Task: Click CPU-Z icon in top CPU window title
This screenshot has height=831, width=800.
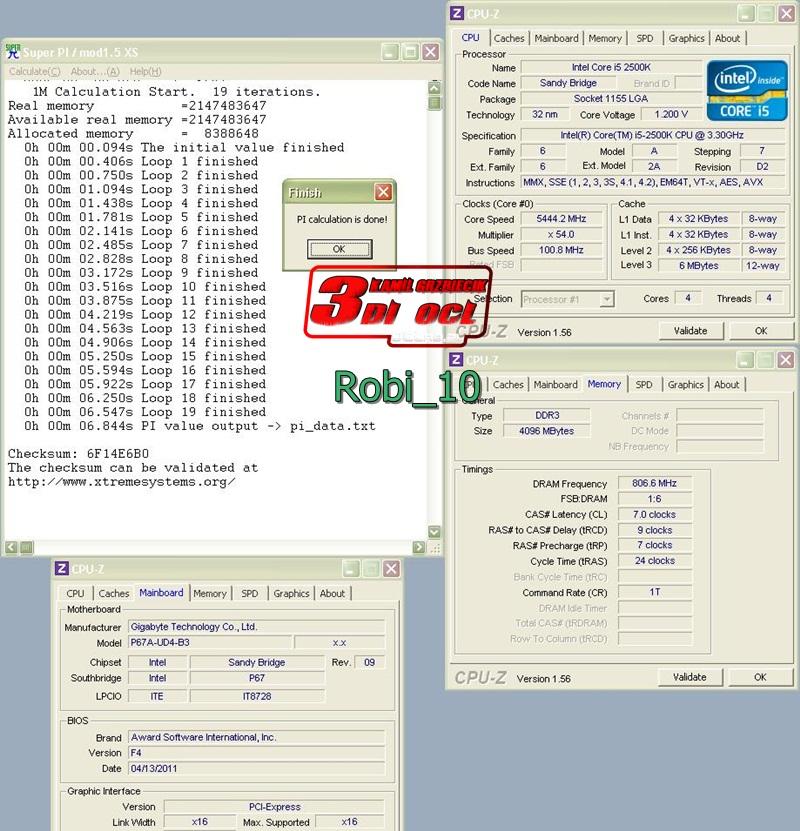Action: point(457,13)
